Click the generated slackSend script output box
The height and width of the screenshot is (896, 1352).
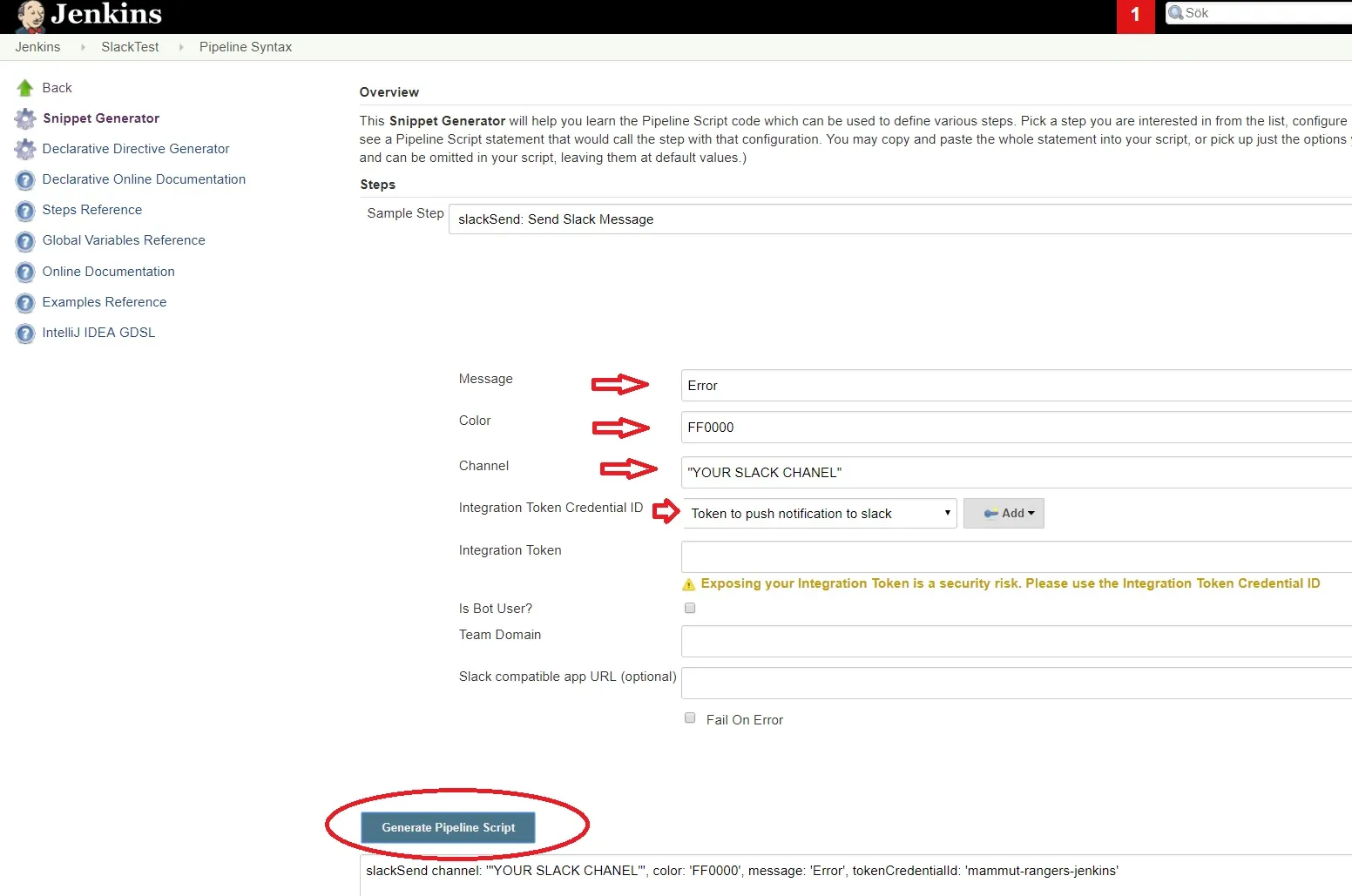click(x=855, y=876)
